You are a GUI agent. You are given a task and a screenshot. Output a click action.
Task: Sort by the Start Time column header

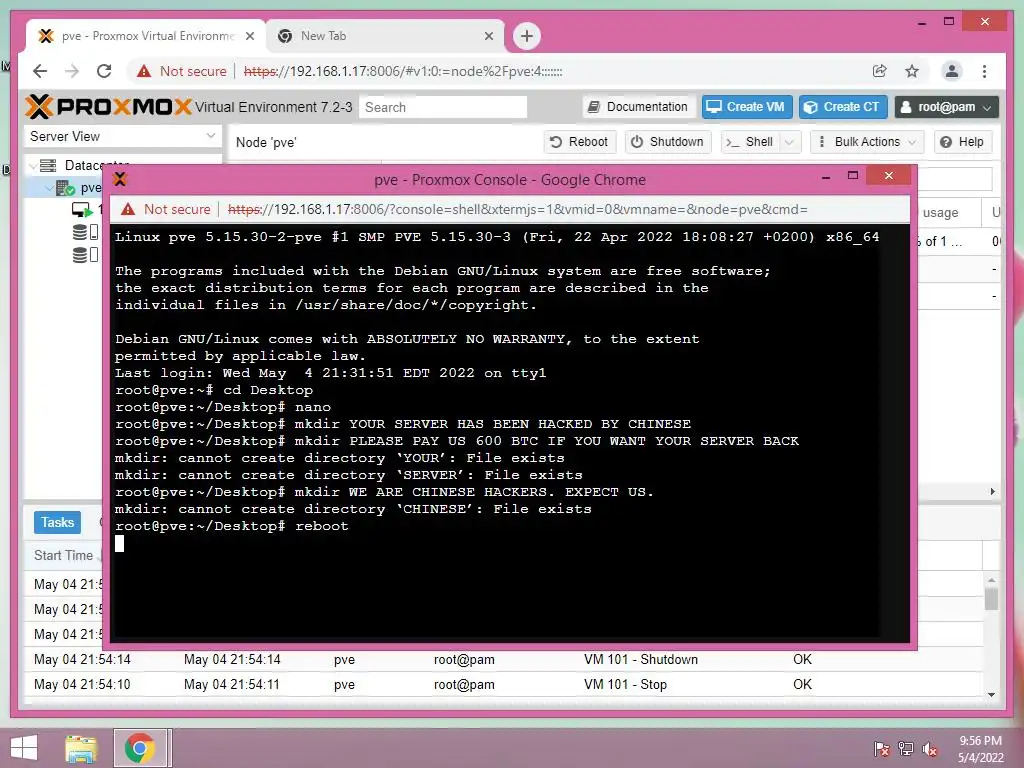tap(63, 555)
